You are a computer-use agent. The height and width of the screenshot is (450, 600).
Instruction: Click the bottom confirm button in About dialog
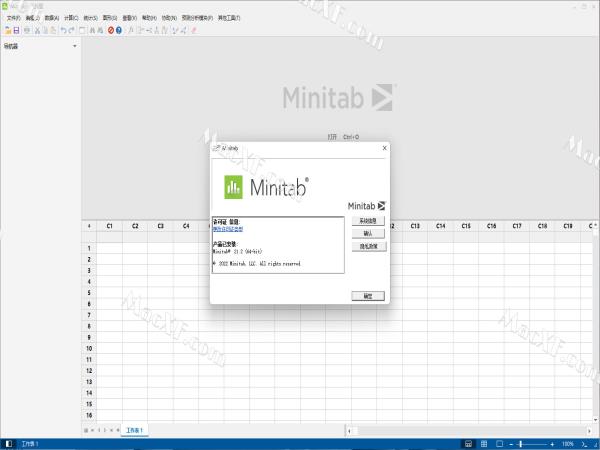coord(368,296)
